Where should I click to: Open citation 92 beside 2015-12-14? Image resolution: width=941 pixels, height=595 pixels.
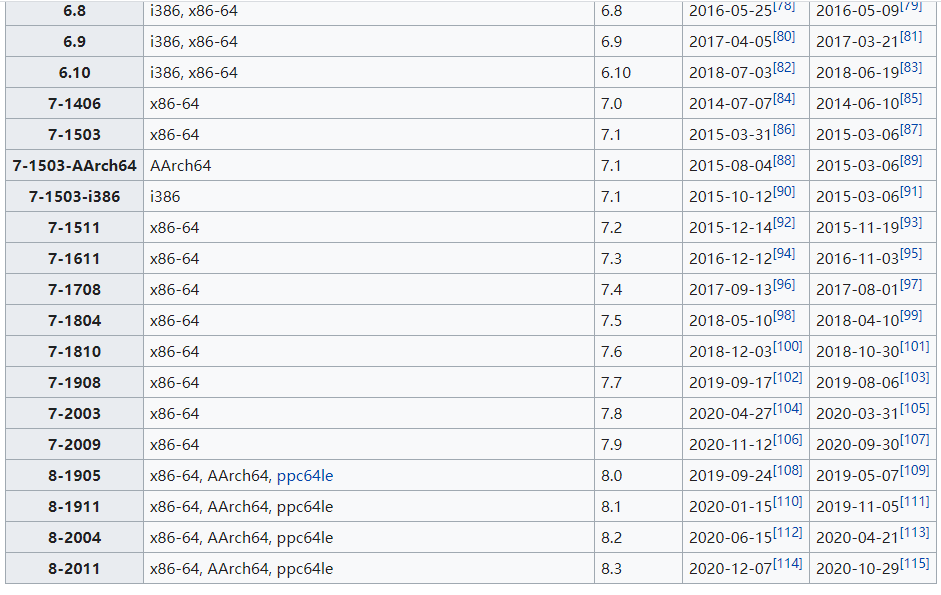point(784,223)
